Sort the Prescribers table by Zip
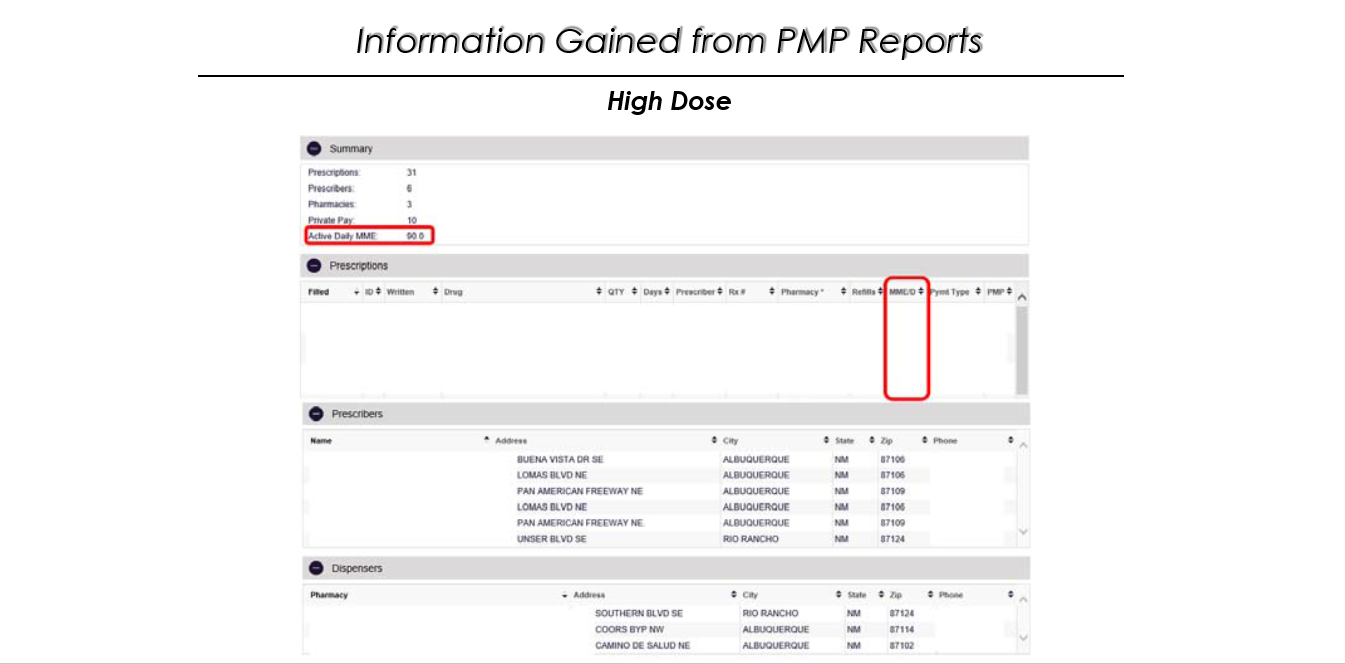 point(925,441)
